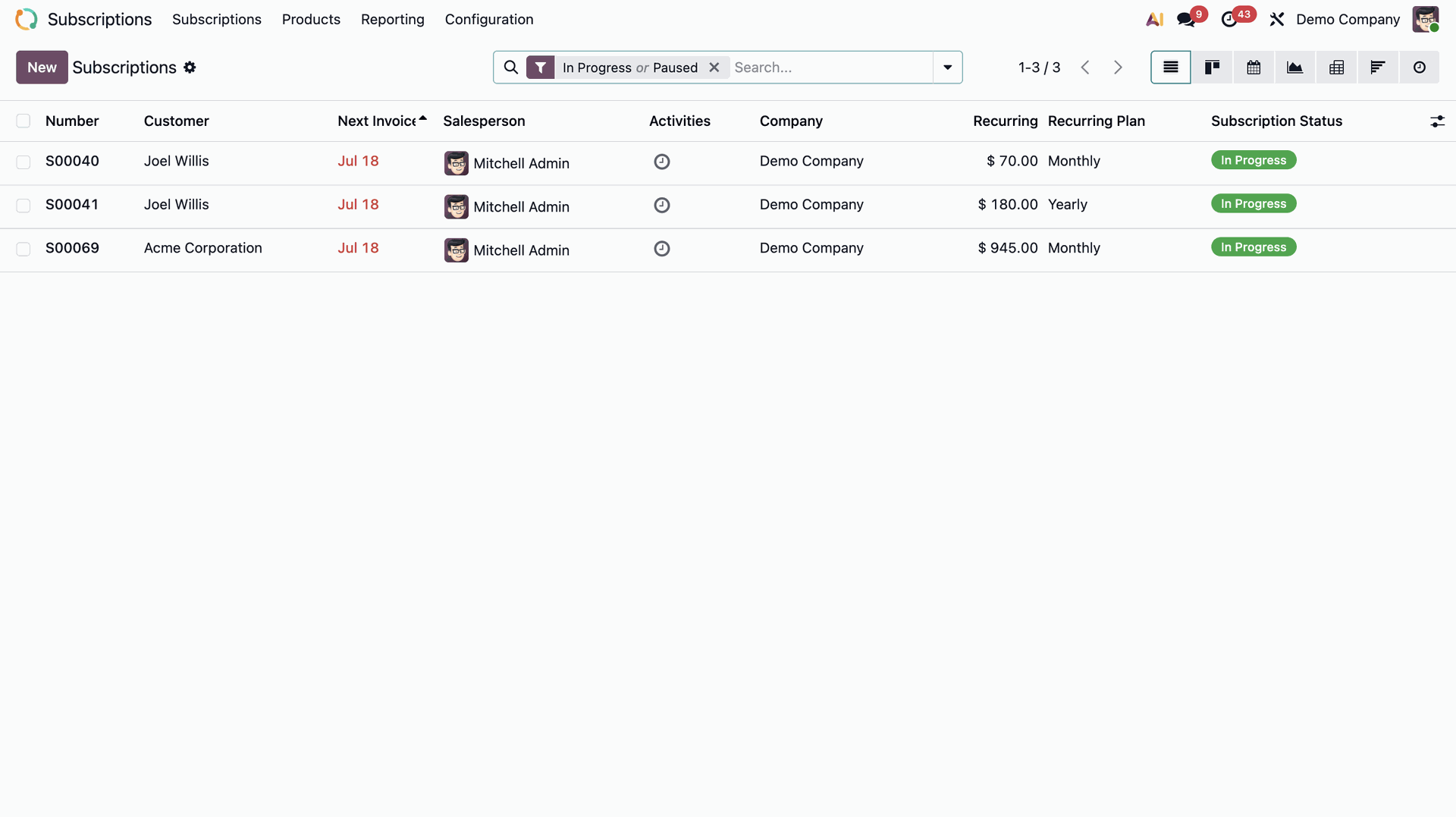Image resolution: width=1456 pixels, height=817 pixels.
Task: Remove the In Progress or Paused filter
Action: (x=714, y=68)
